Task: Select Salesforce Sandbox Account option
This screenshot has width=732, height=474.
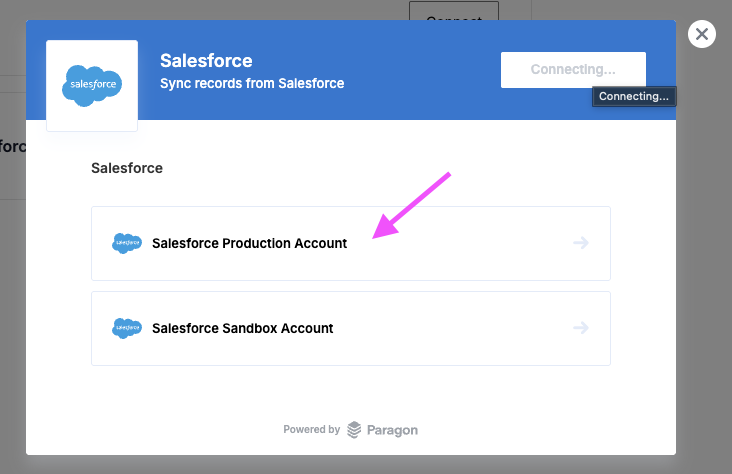Action: pos(351,328)
